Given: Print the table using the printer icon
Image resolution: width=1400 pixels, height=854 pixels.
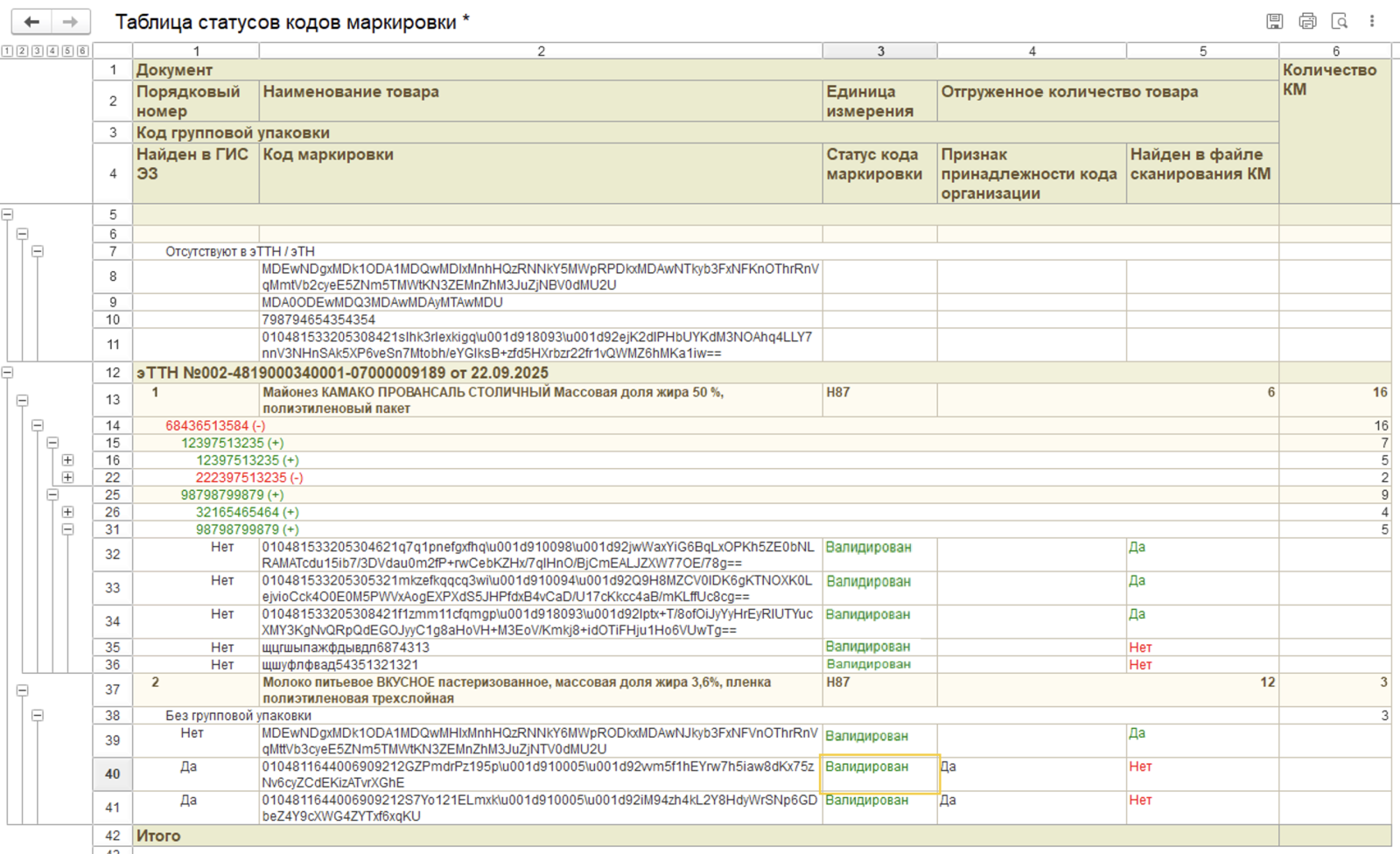Looking at the screenshot, I should [1307, 22].
